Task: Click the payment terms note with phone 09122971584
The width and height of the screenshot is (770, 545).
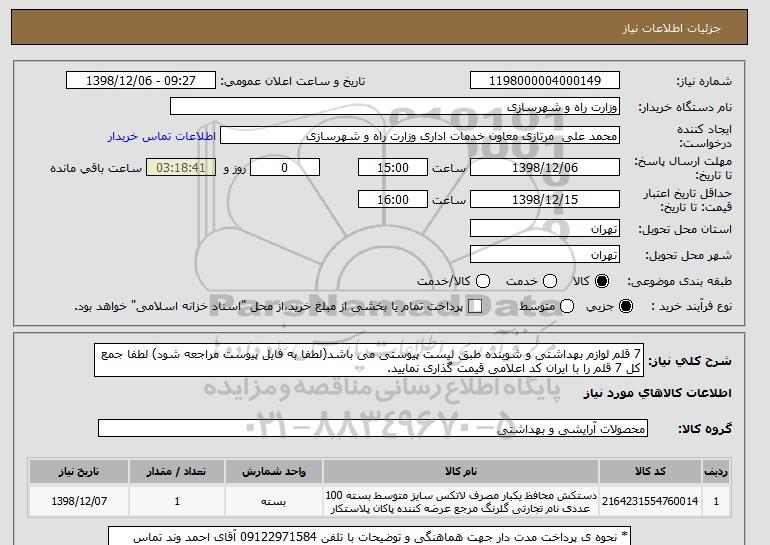Action: [369, 536]
